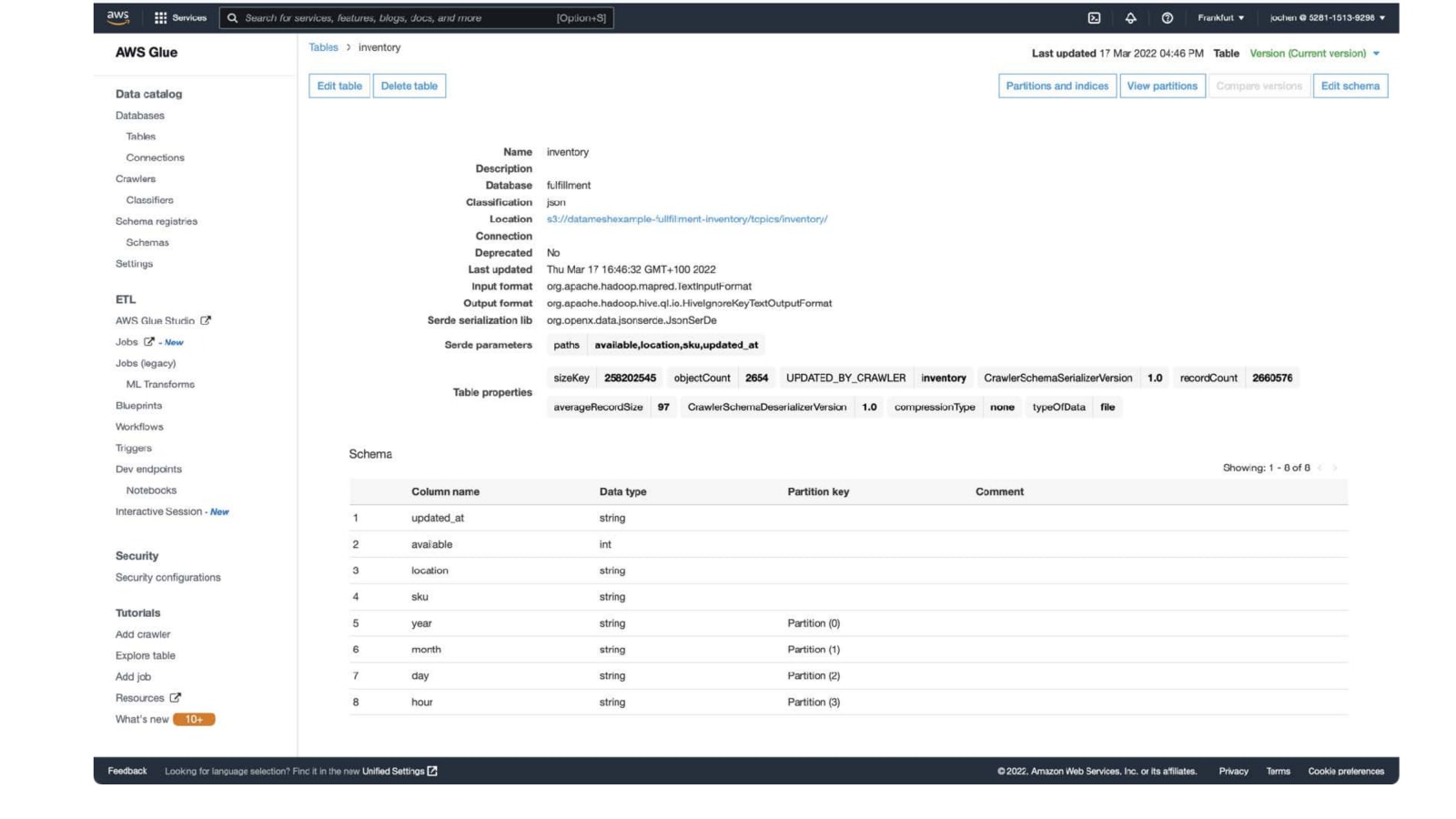Open the Privacy footer link
The width and height of the screenshot is (1456, 819).
(x=1234, y=771)
